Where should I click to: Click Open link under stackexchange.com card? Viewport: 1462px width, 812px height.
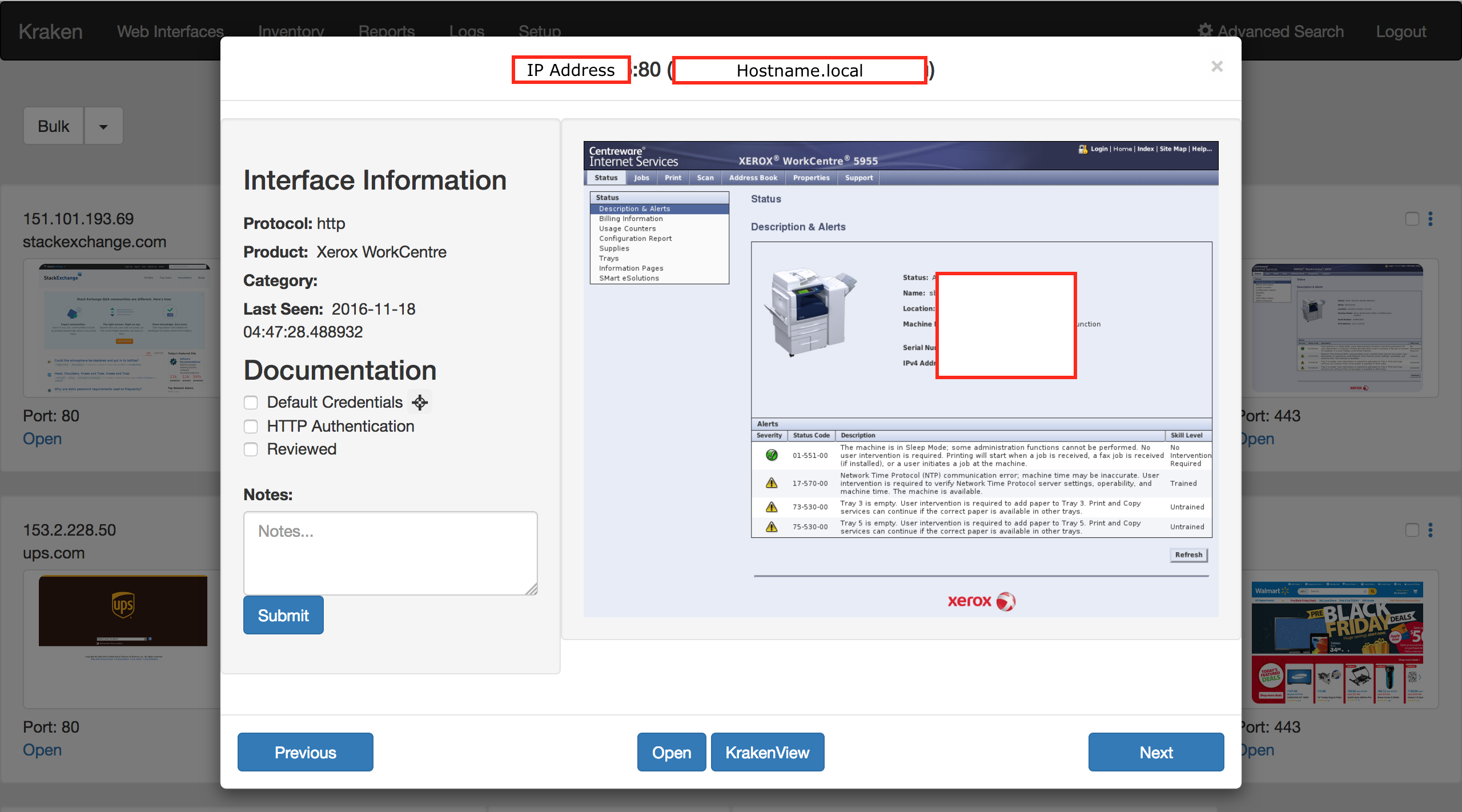pyautogui.click(x=42, y=439)
